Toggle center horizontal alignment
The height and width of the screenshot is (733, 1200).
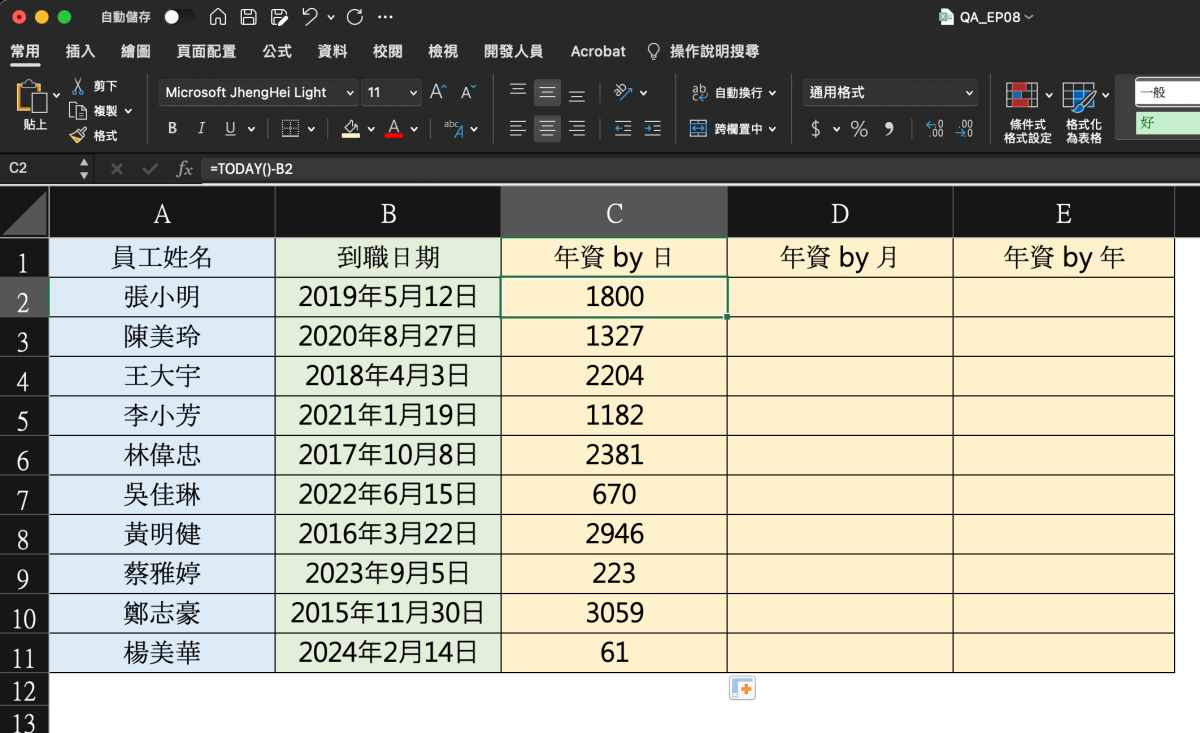tap(547, 128)
